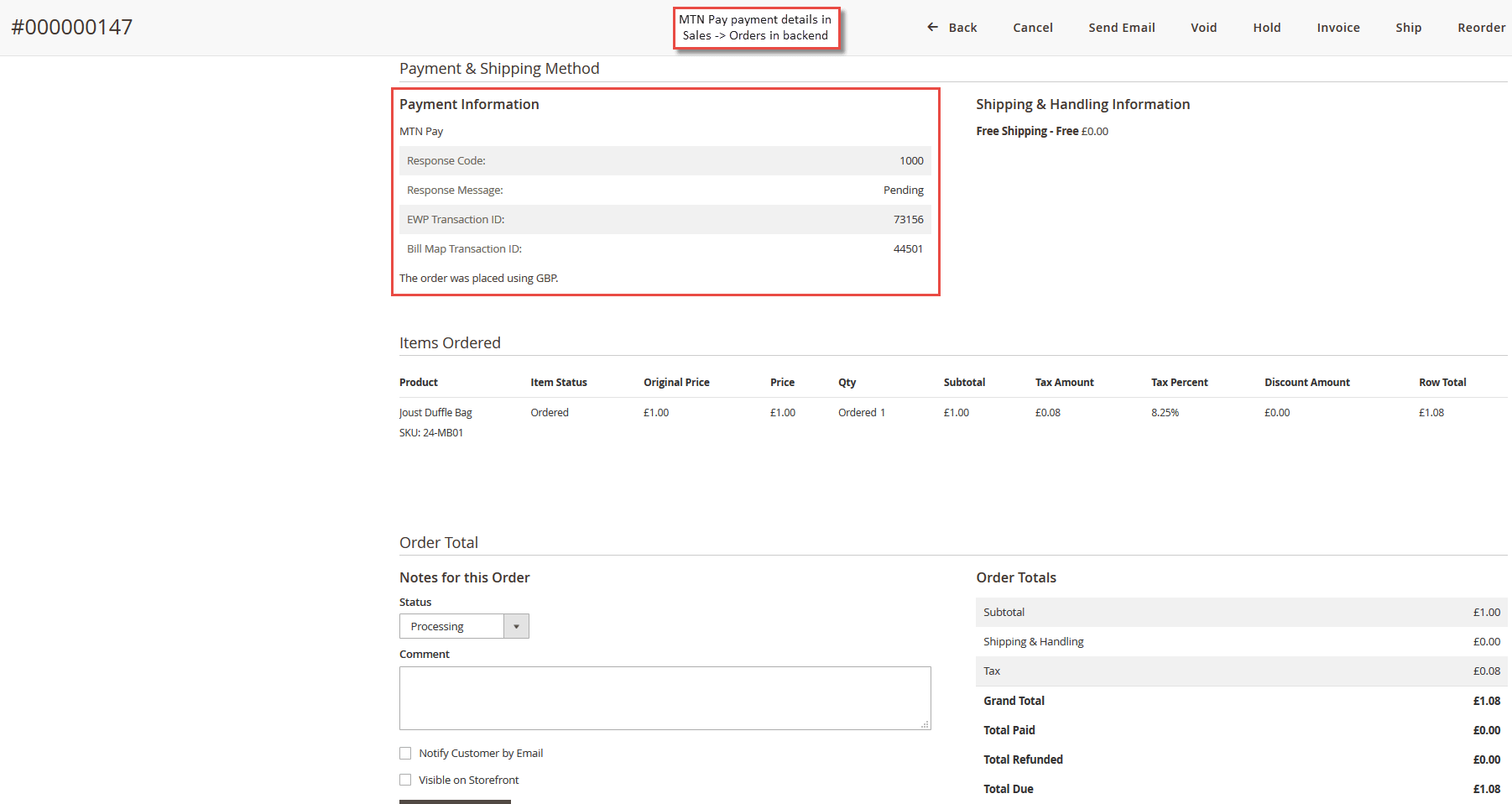
Task: Void the order payment
Action: tap(1203, 27)
